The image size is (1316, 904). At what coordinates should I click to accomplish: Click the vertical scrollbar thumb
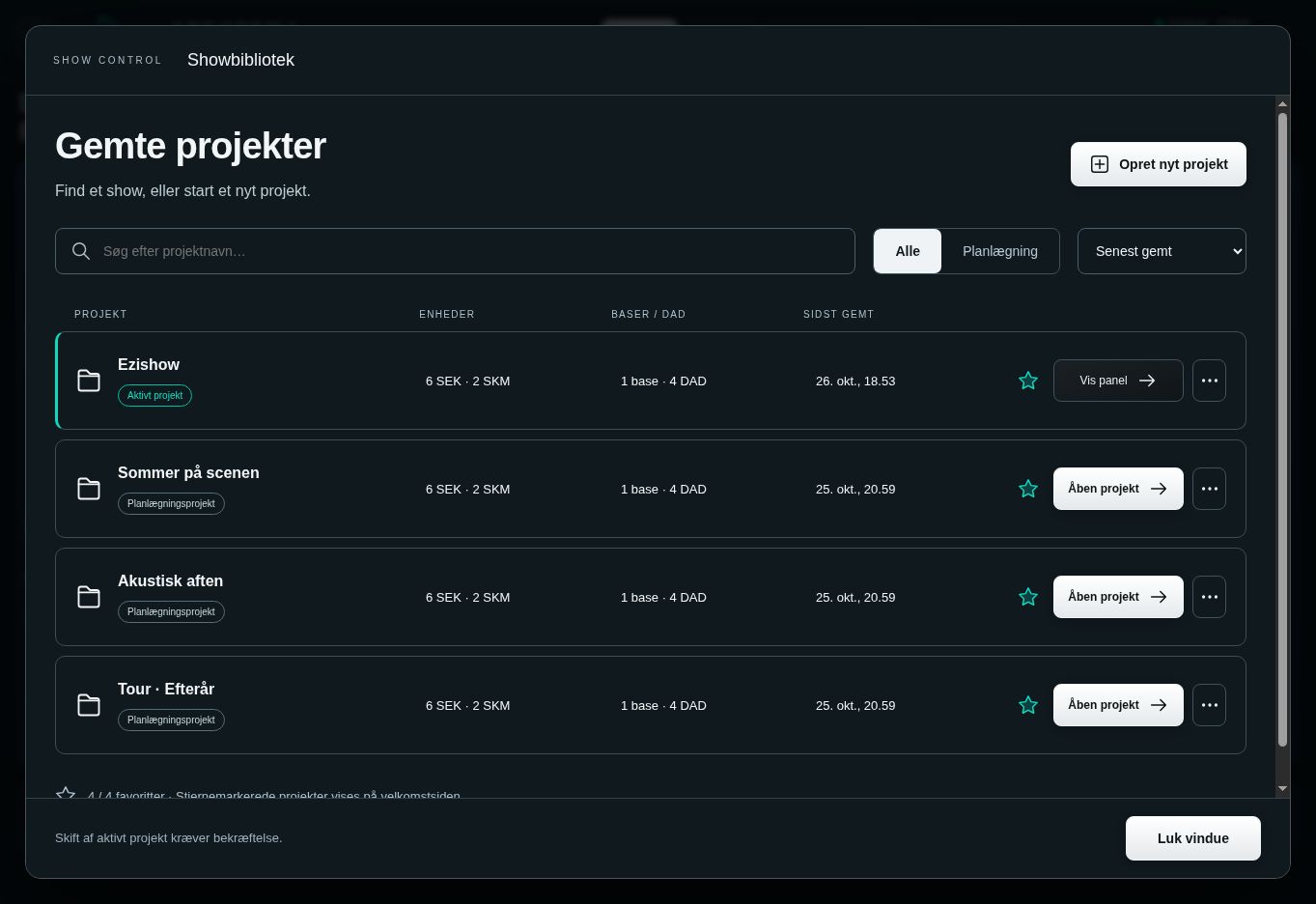click(1283, 430)
